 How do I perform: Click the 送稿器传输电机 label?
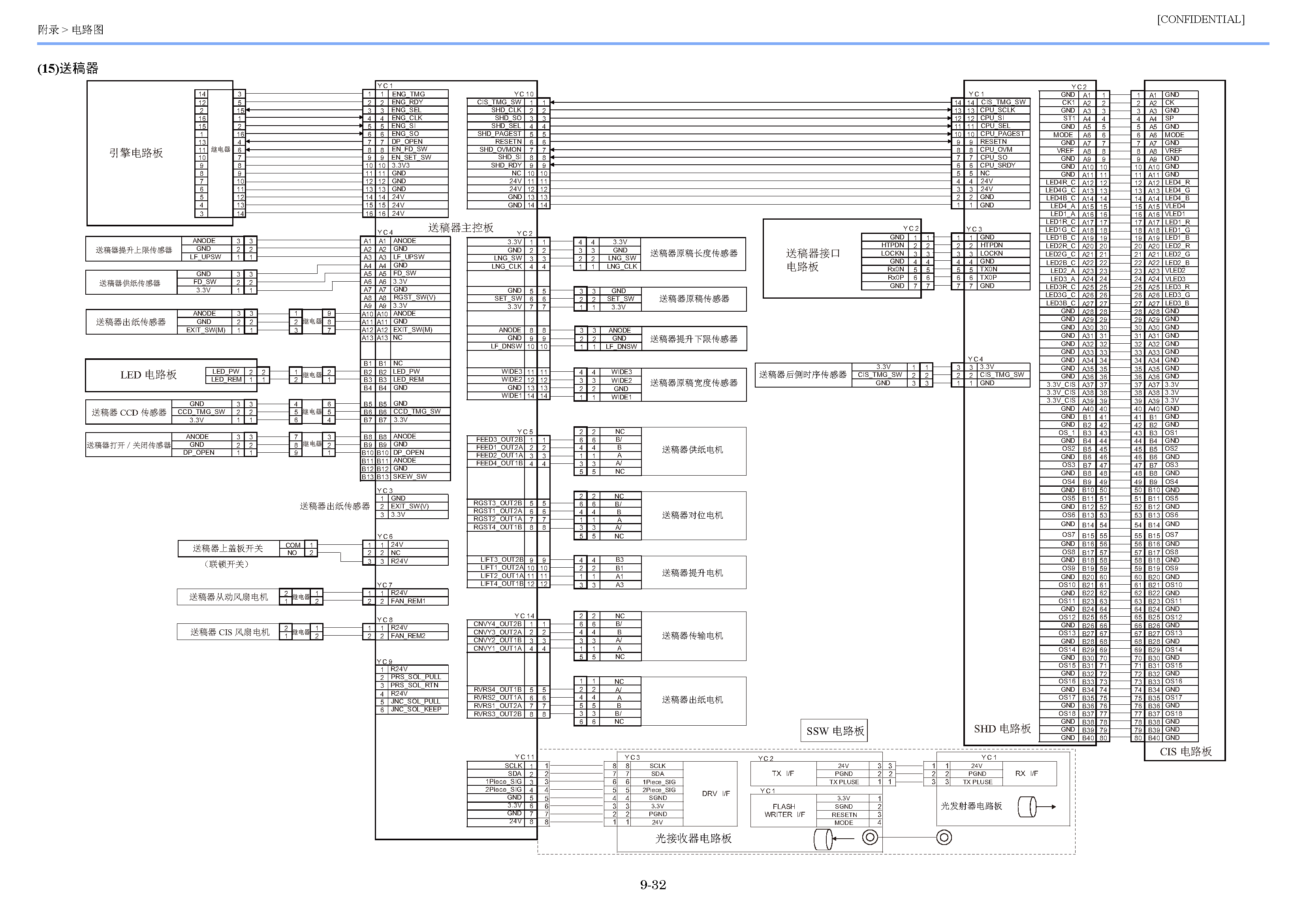692,635
